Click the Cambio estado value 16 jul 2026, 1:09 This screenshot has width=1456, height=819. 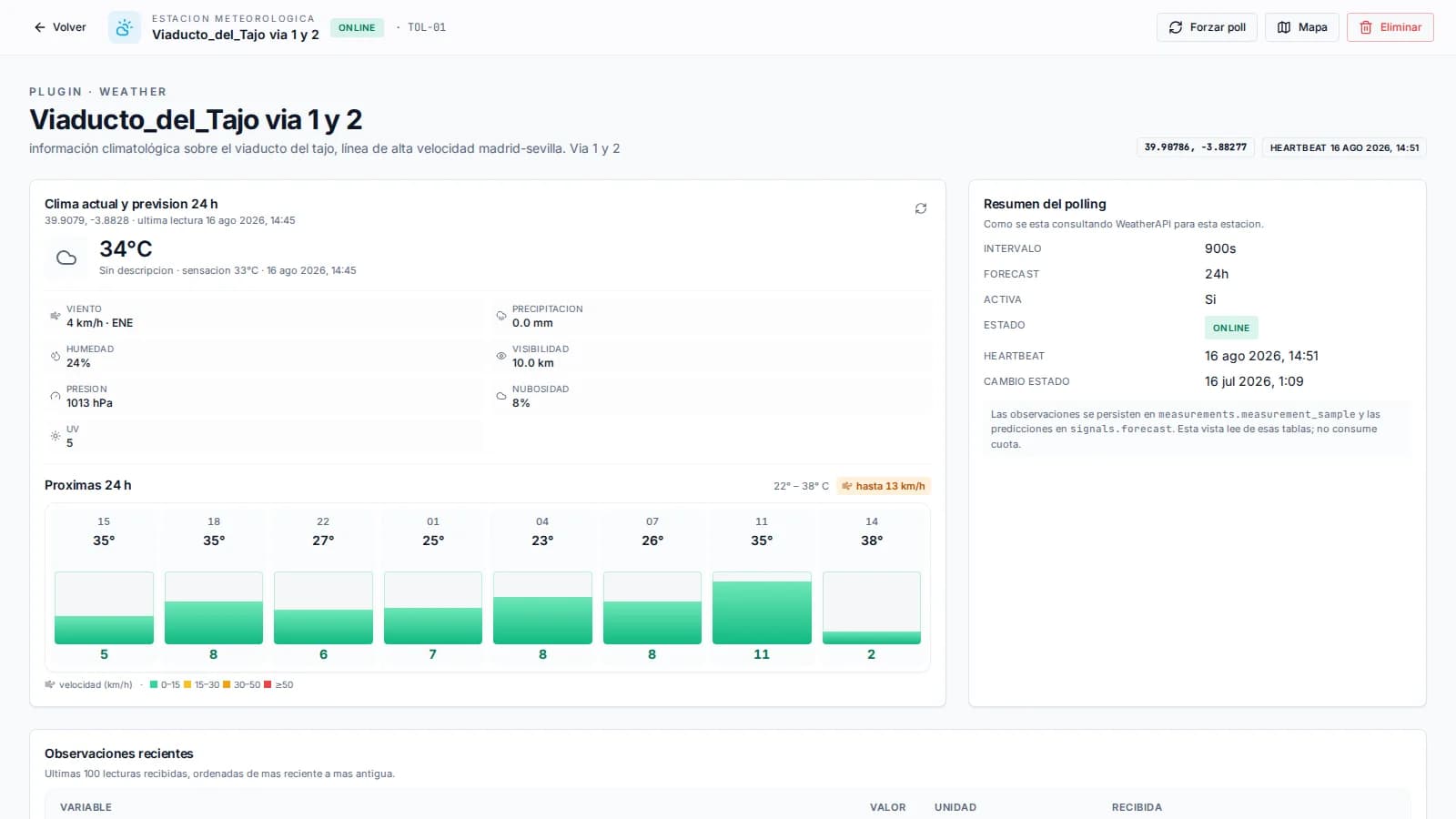1254,381
